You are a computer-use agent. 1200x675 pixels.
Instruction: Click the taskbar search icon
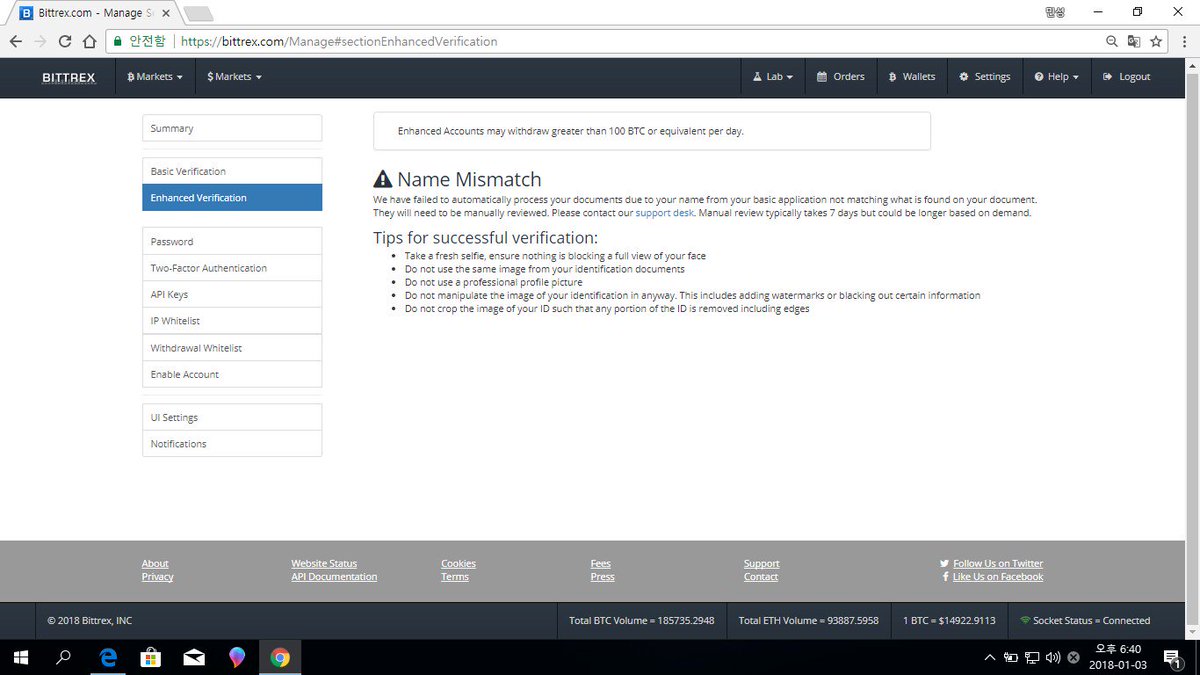[63, 657]
